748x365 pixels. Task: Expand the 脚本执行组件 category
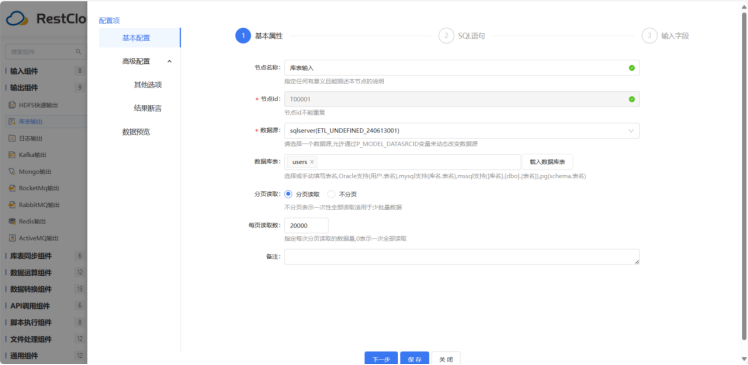(x=31, y=323)
